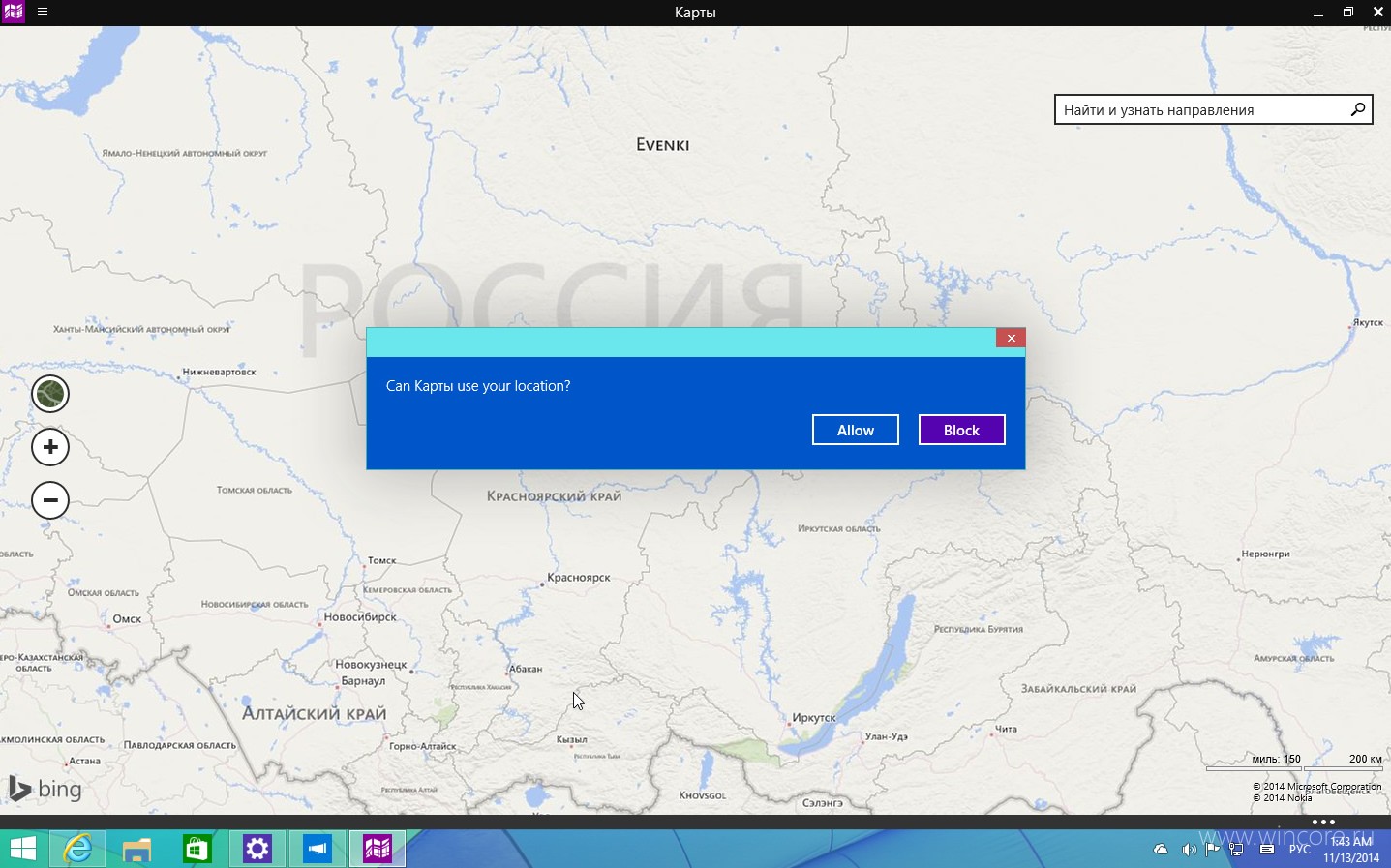
Task: Open the volume speaker tray icon
Action: tap(1189, 850)
